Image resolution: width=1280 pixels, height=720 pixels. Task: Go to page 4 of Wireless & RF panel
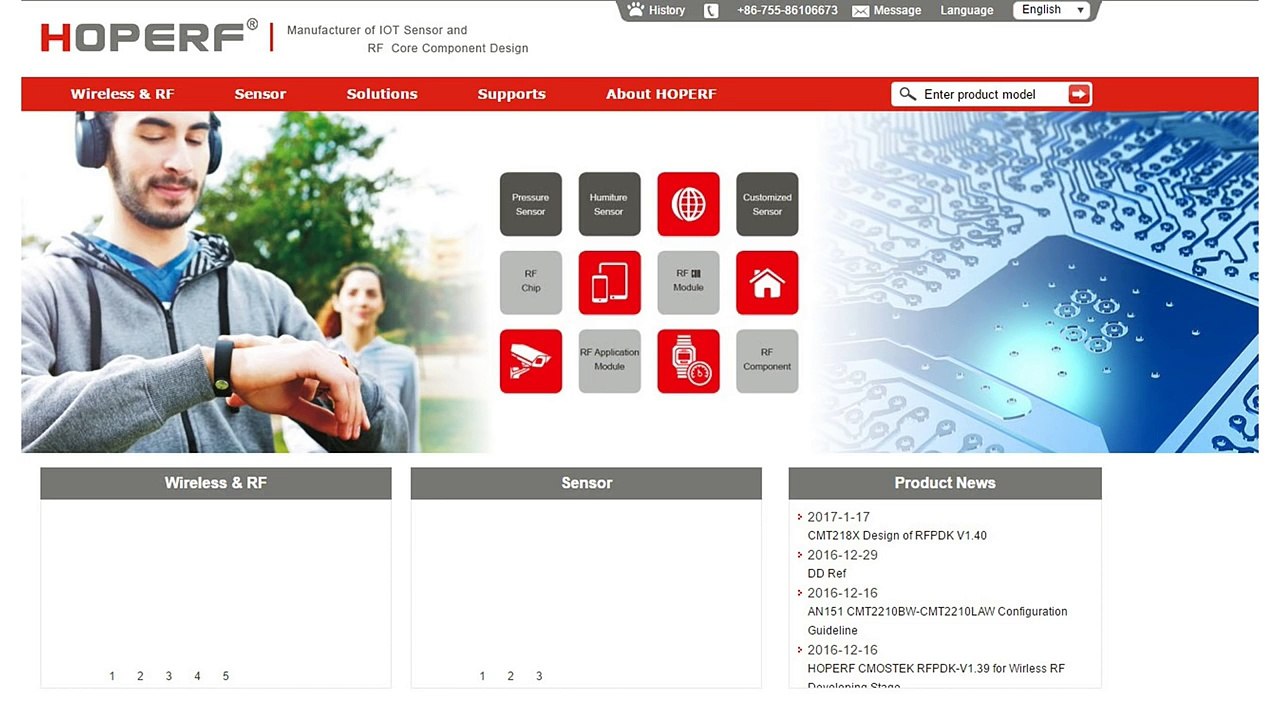point(197,677)
